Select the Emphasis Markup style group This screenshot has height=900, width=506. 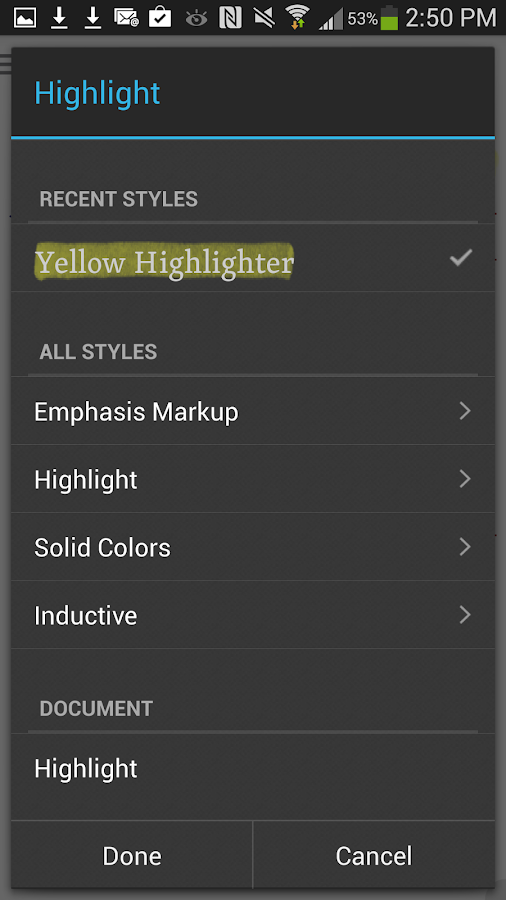252,411
